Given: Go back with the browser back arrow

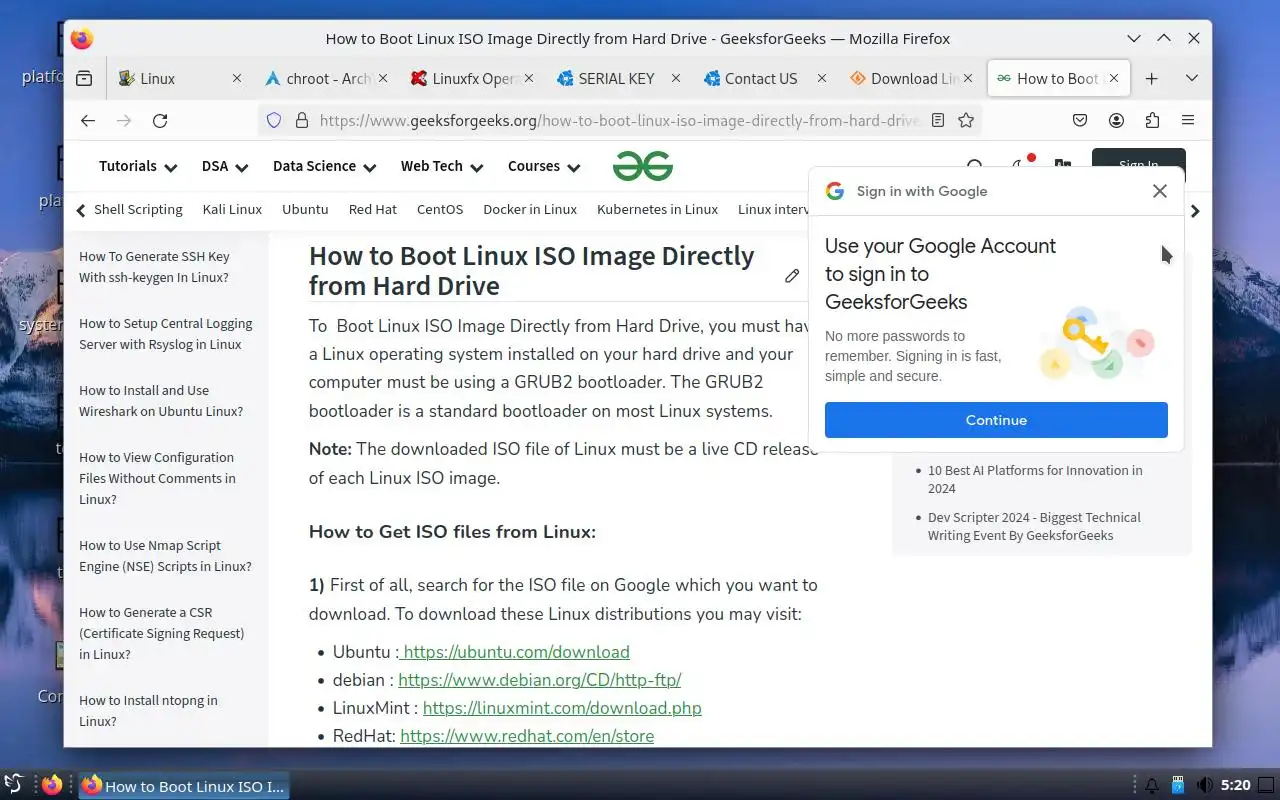Looking at the screenshot, I should pyautogui.click(x=88, y=120).
